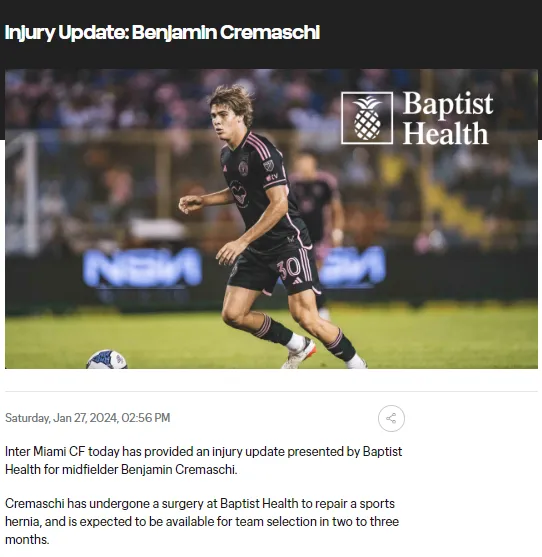Click the 'Inter Miami CF today' opening paragraph

click(204, 460)
